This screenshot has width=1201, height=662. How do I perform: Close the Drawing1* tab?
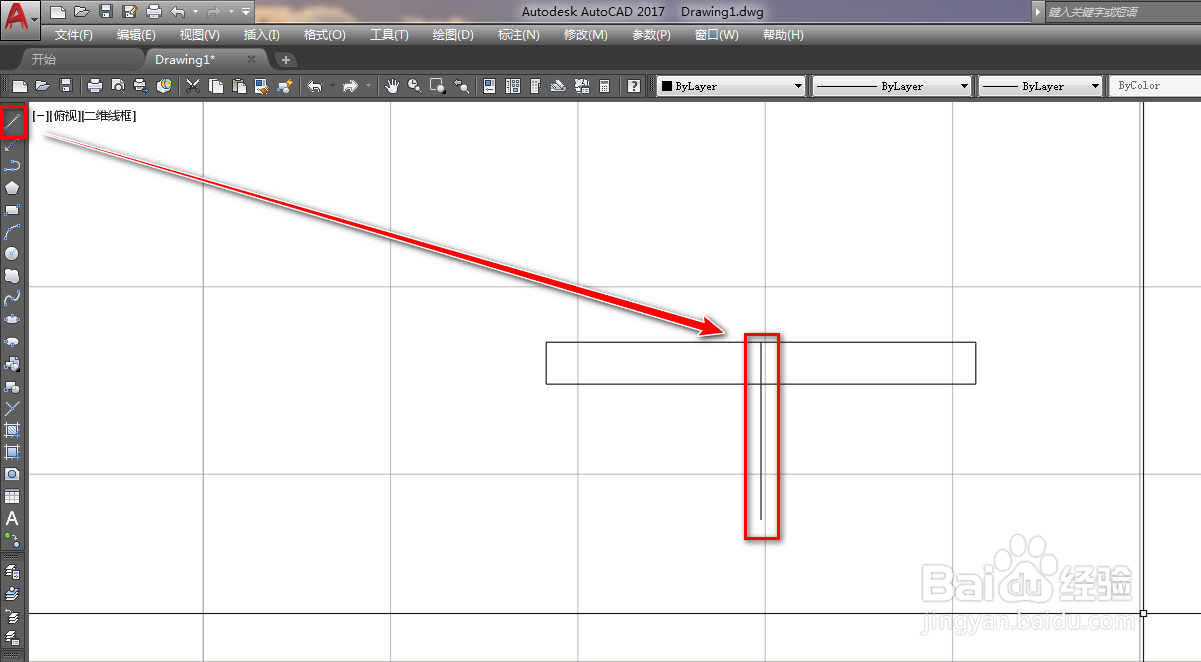click(x=252, y=60)
